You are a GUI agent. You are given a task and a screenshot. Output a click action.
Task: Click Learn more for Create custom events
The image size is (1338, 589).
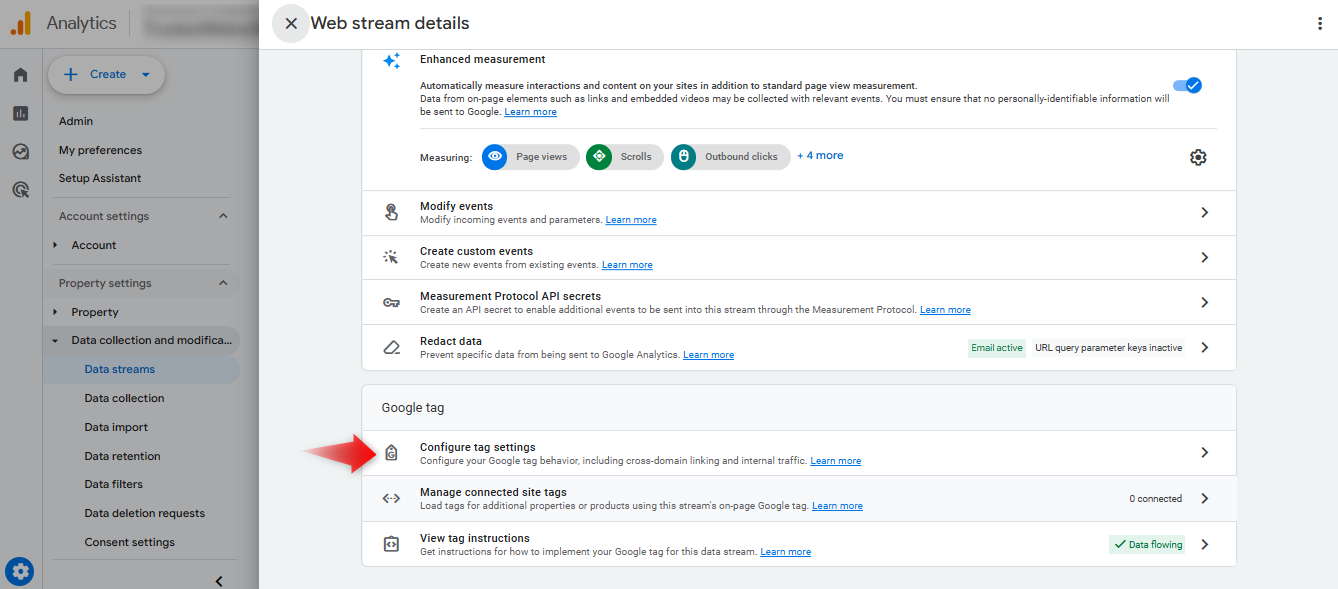pyautogui.click(x=627, y=265)
